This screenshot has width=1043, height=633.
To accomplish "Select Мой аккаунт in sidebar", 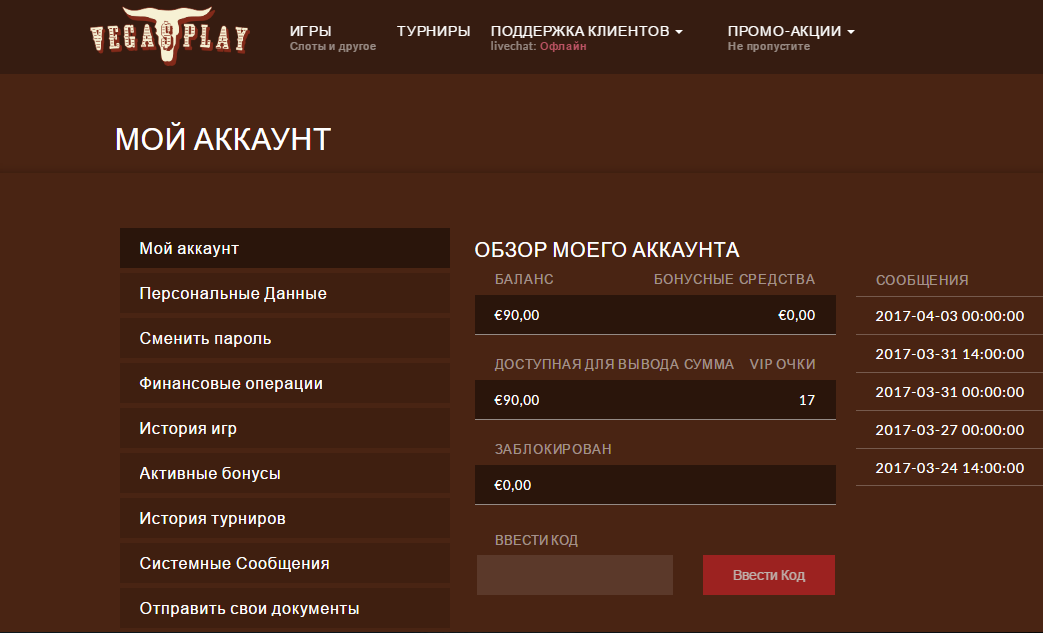I will point(285,248).
